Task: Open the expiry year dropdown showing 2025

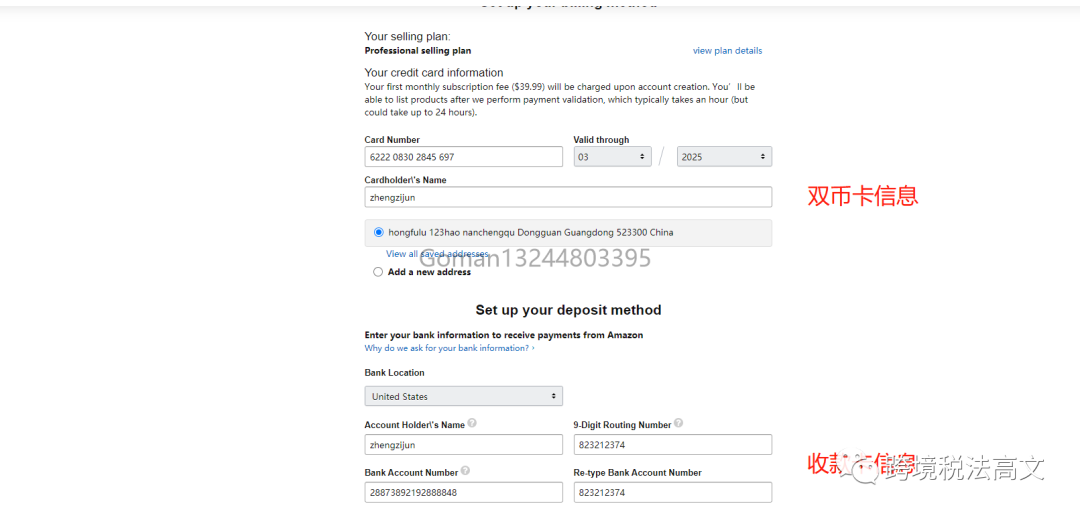Action: pos(724,157)
